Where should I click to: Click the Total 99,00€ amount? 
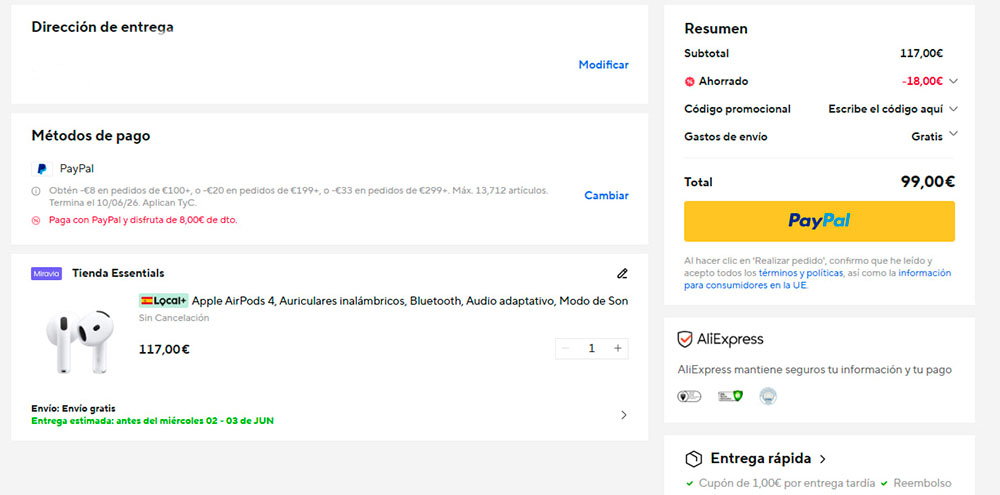pos(927,182)
